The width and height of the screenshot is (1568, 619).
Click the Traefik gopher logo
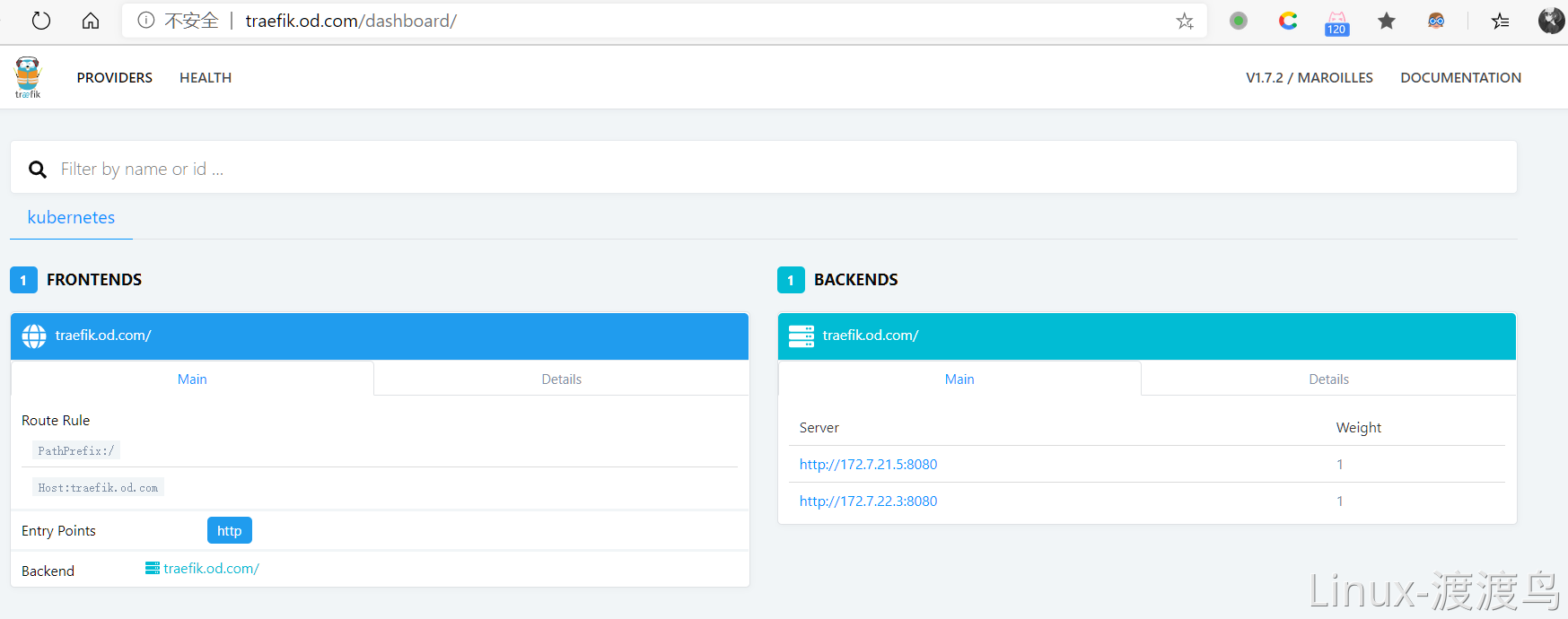(28, 77)
